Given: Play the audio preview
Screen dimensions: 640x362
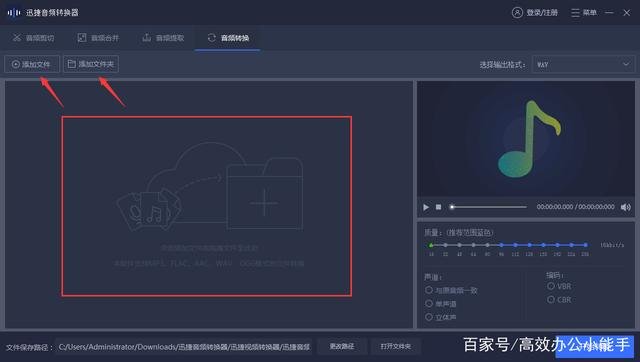Looking at the screenshot, I should coord(426,207).
